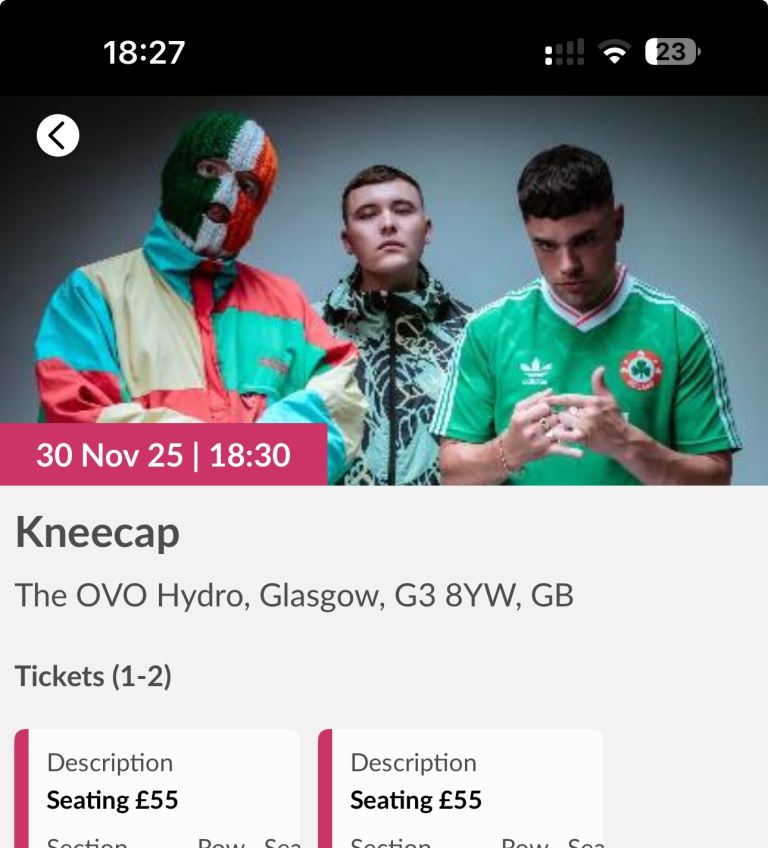Tap the Wi-Fi status icon
This screenshot has height=848, width=768.
614,52
